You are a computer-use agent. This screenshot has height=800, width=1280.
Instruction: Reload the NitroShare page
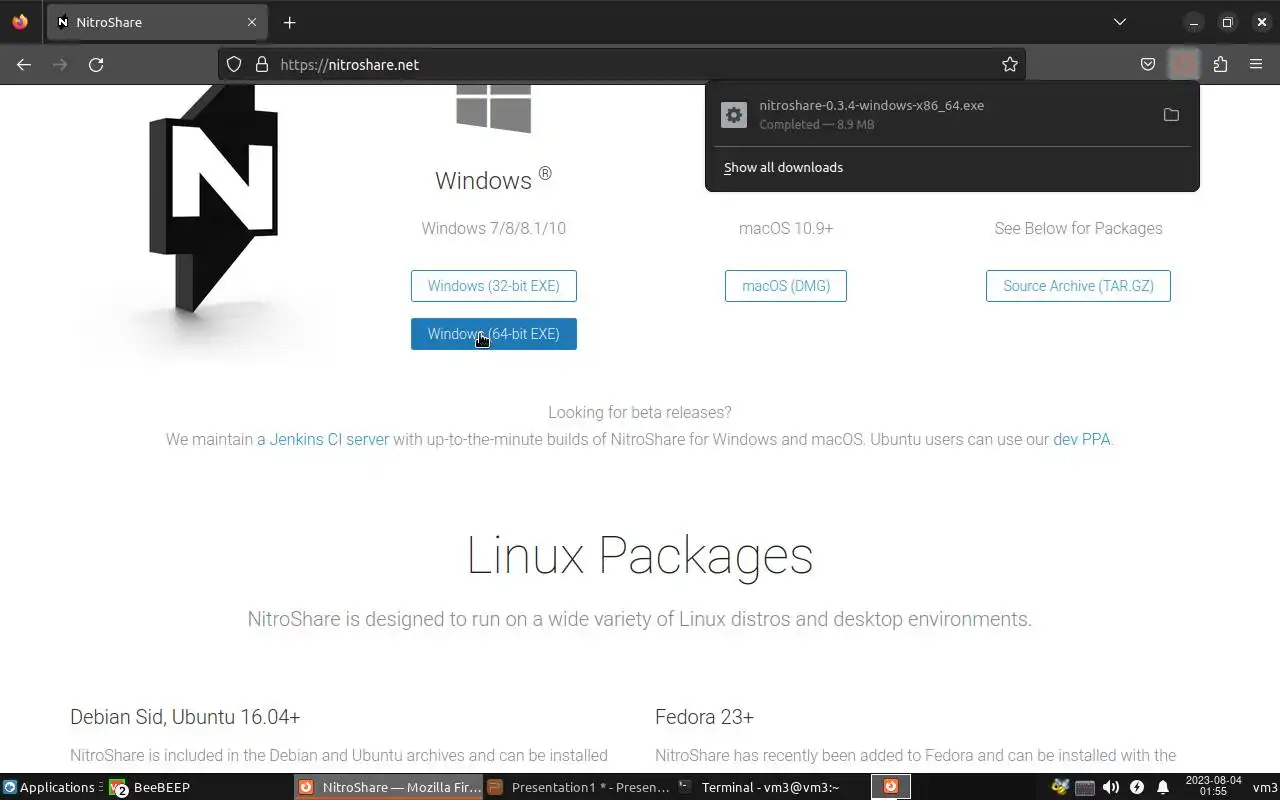coord(96,64)
